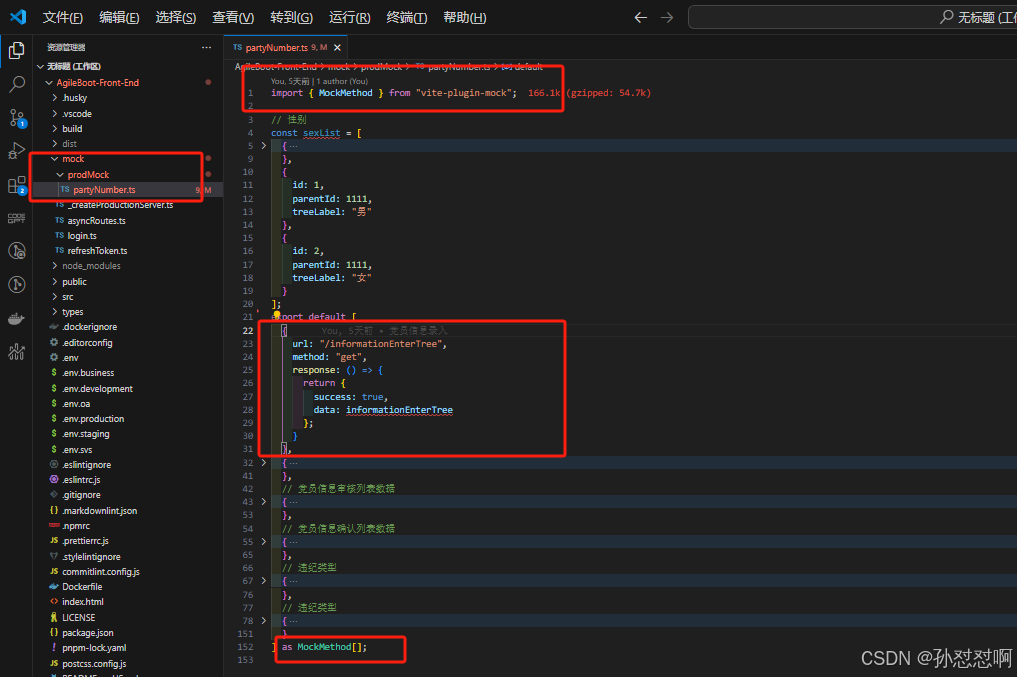Open the Search view in activity bar

(17, 84)
